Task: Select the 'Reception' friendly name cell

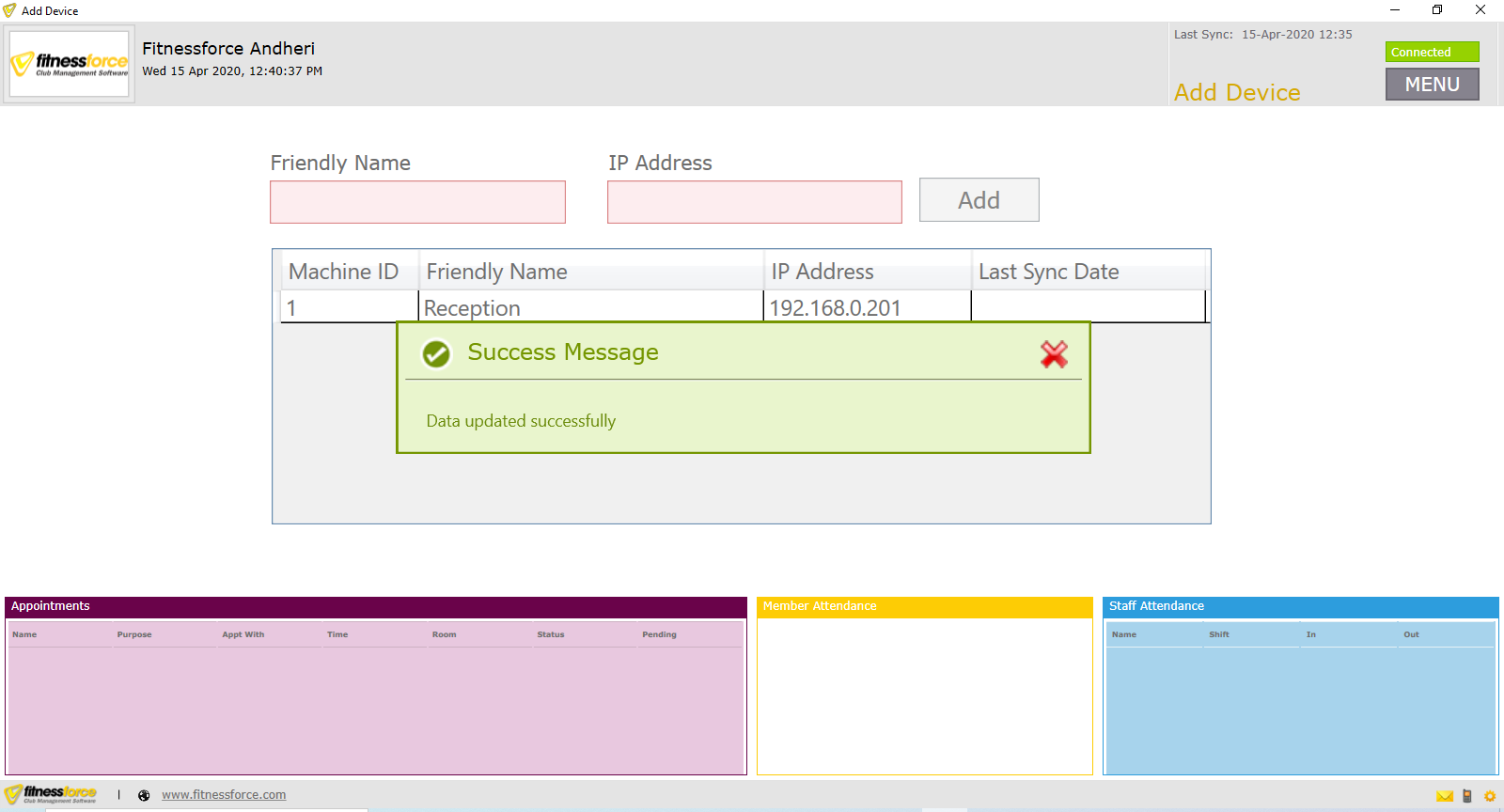Action: (591, 307)
